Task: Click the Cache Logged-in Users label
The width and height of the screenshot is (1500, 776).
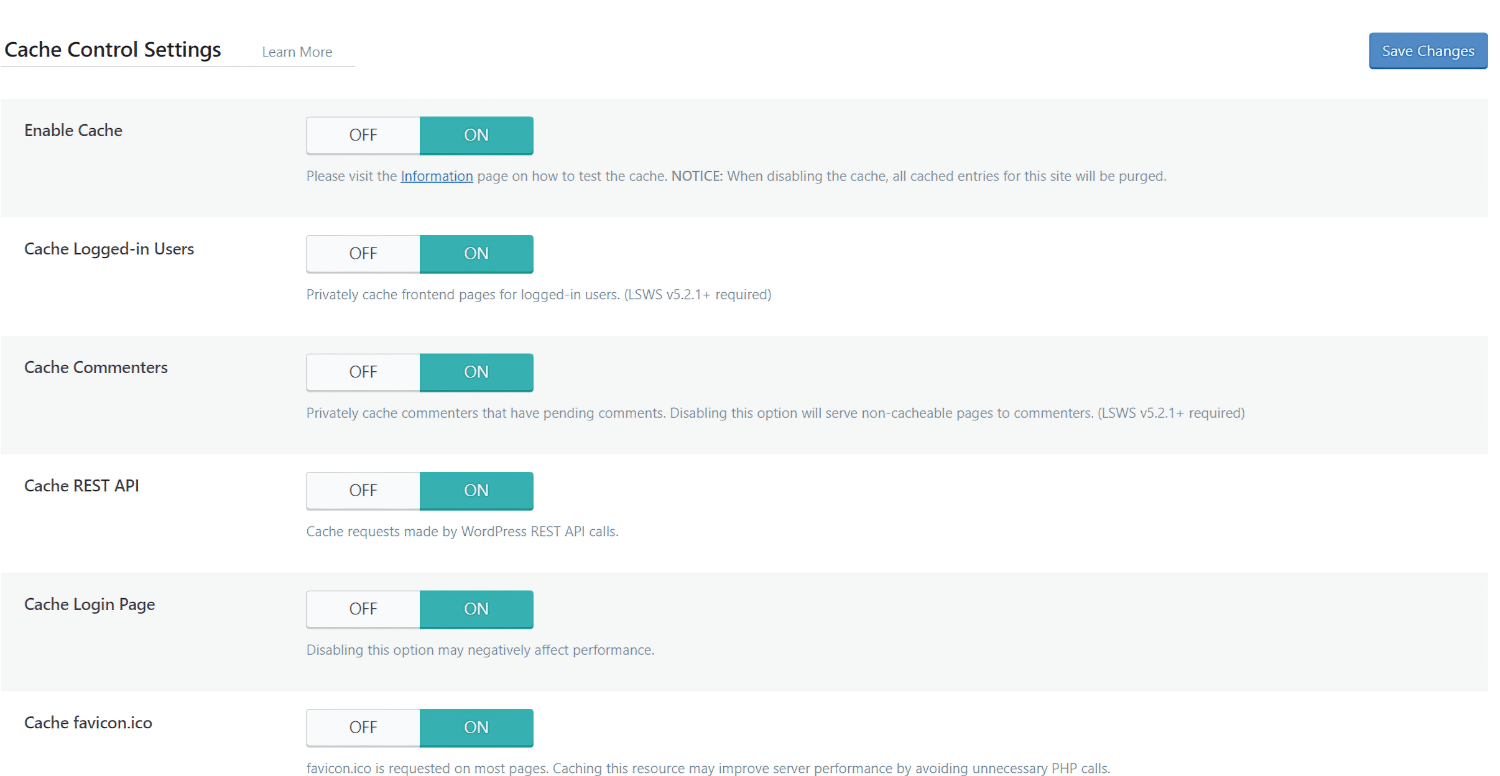Action: click(x=109, y=249)
